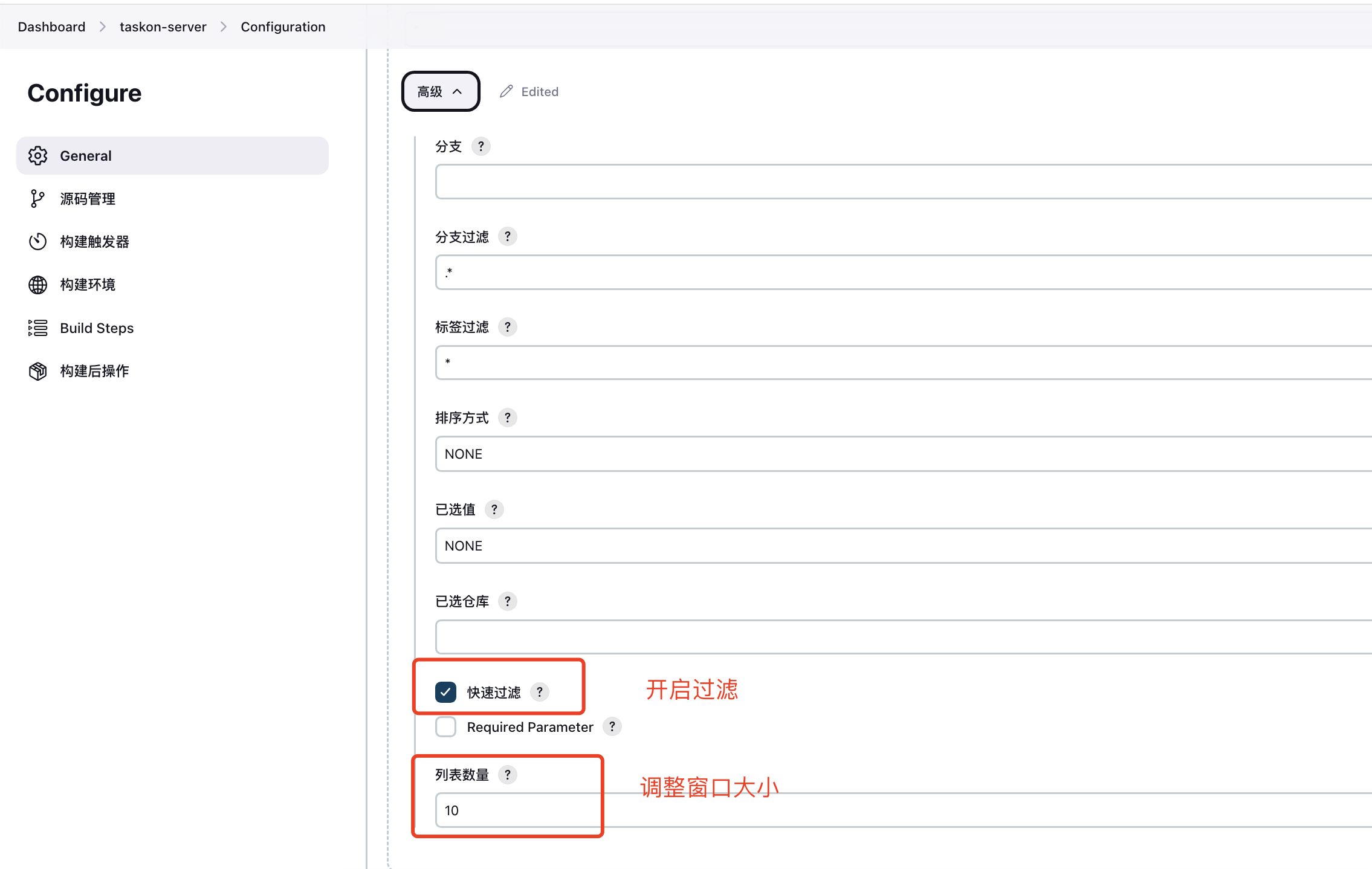Click the General gear icon in sidebar

click(37, 156)
